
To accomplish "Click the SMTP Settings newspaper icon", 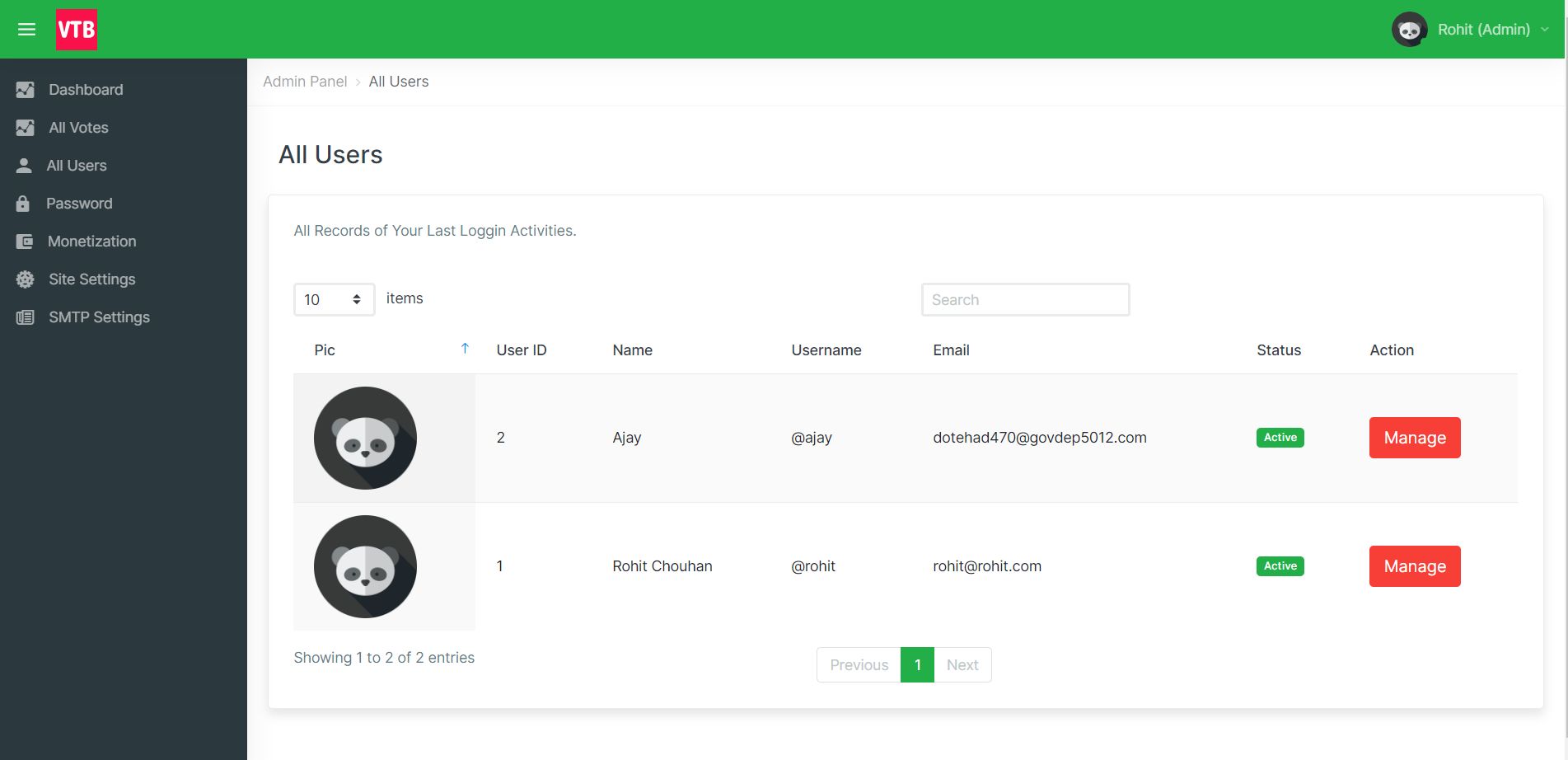I will click(26, 317).
